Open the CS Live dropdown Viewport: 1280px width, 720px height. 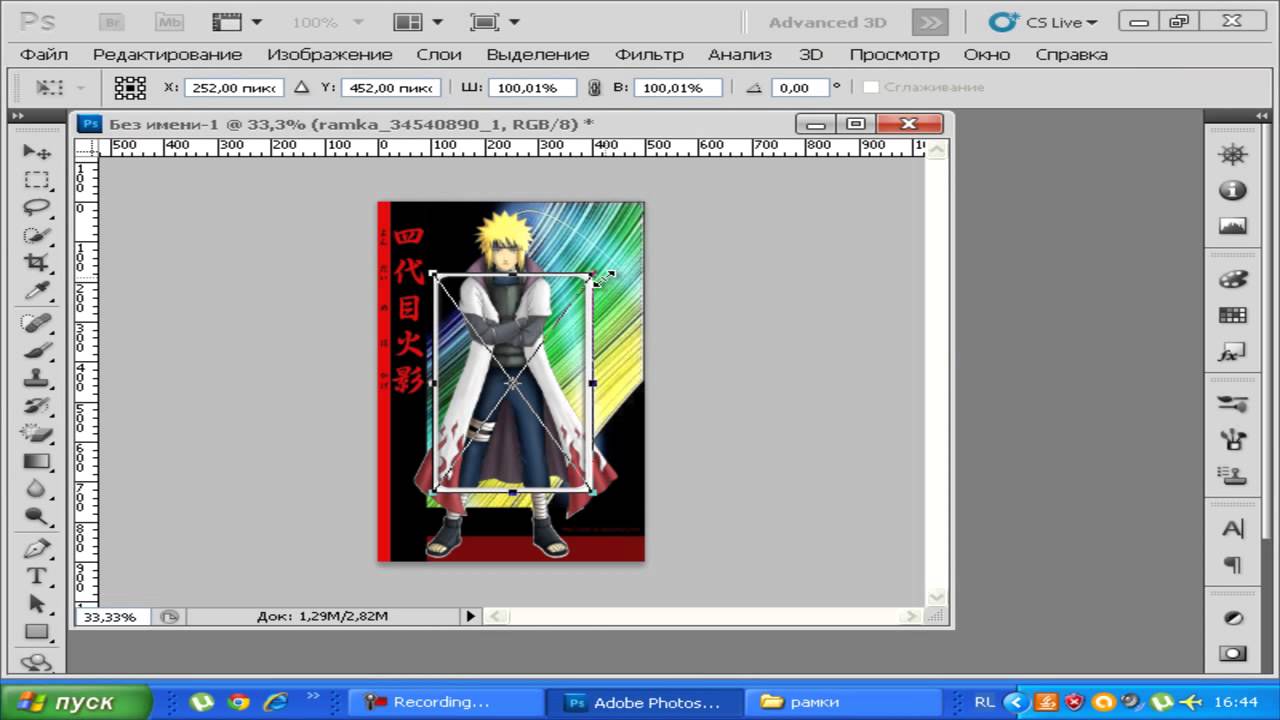coord(1043,22)
